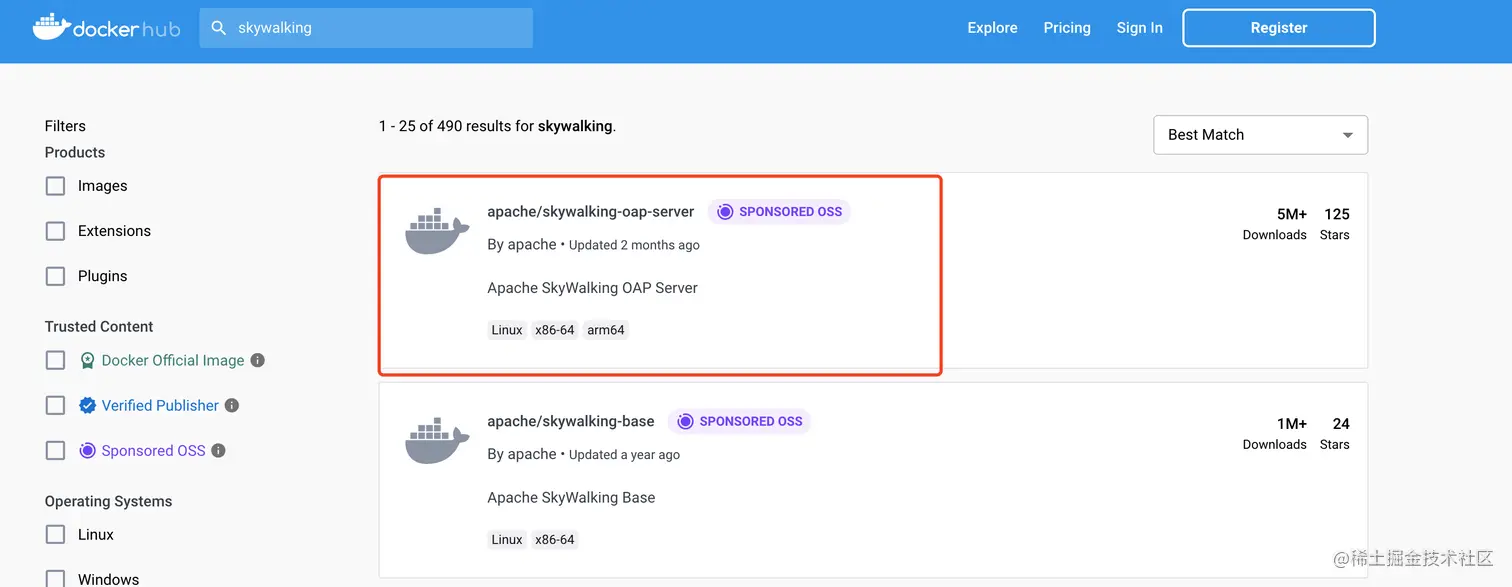
Task: Click whale image icon for skywalking-base
Action: (x=437, y=442)
